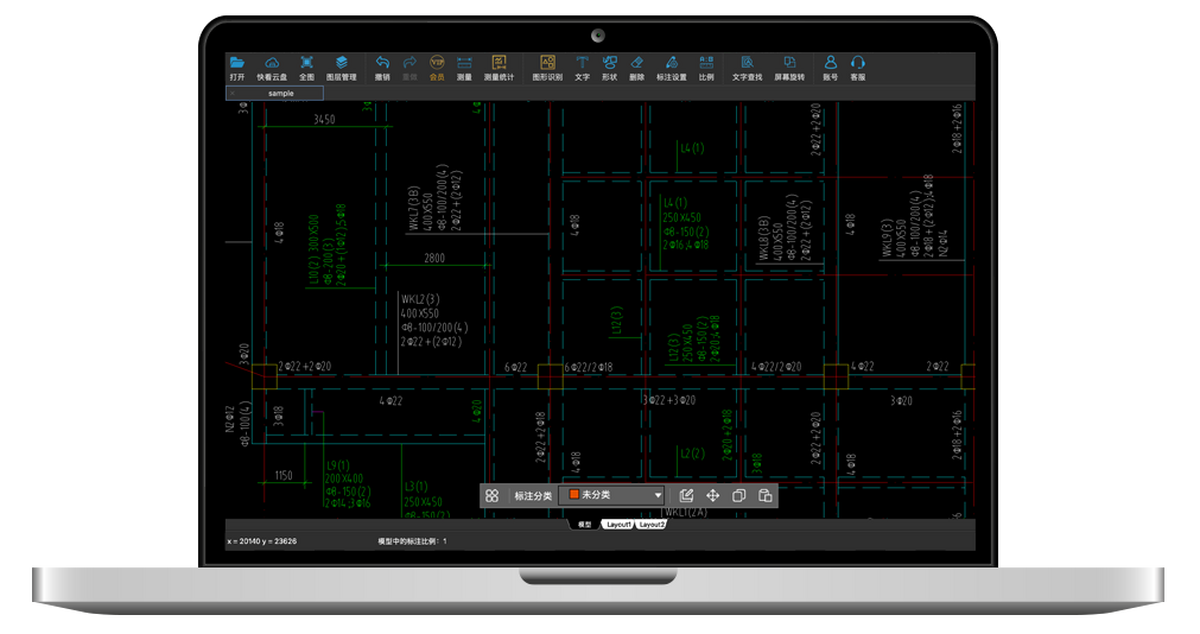The height and width of the screenshot is (634, 1200).
Task: Click the move icon in annotation bar
Action: [x=713, y=495]
